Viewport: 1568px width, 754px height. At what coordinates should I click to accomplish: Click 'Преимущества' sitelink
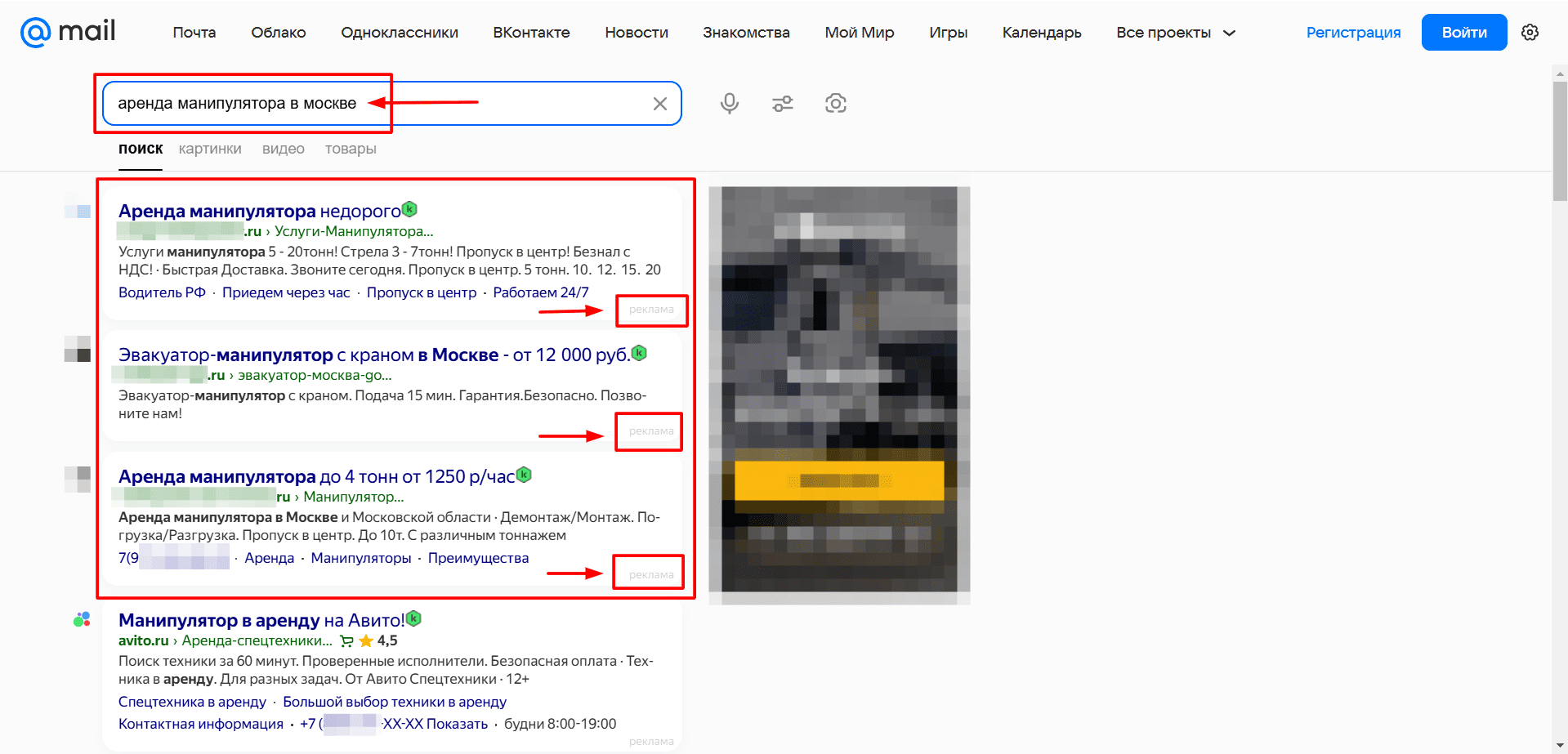pyautogui.click(x=478, y=558)
